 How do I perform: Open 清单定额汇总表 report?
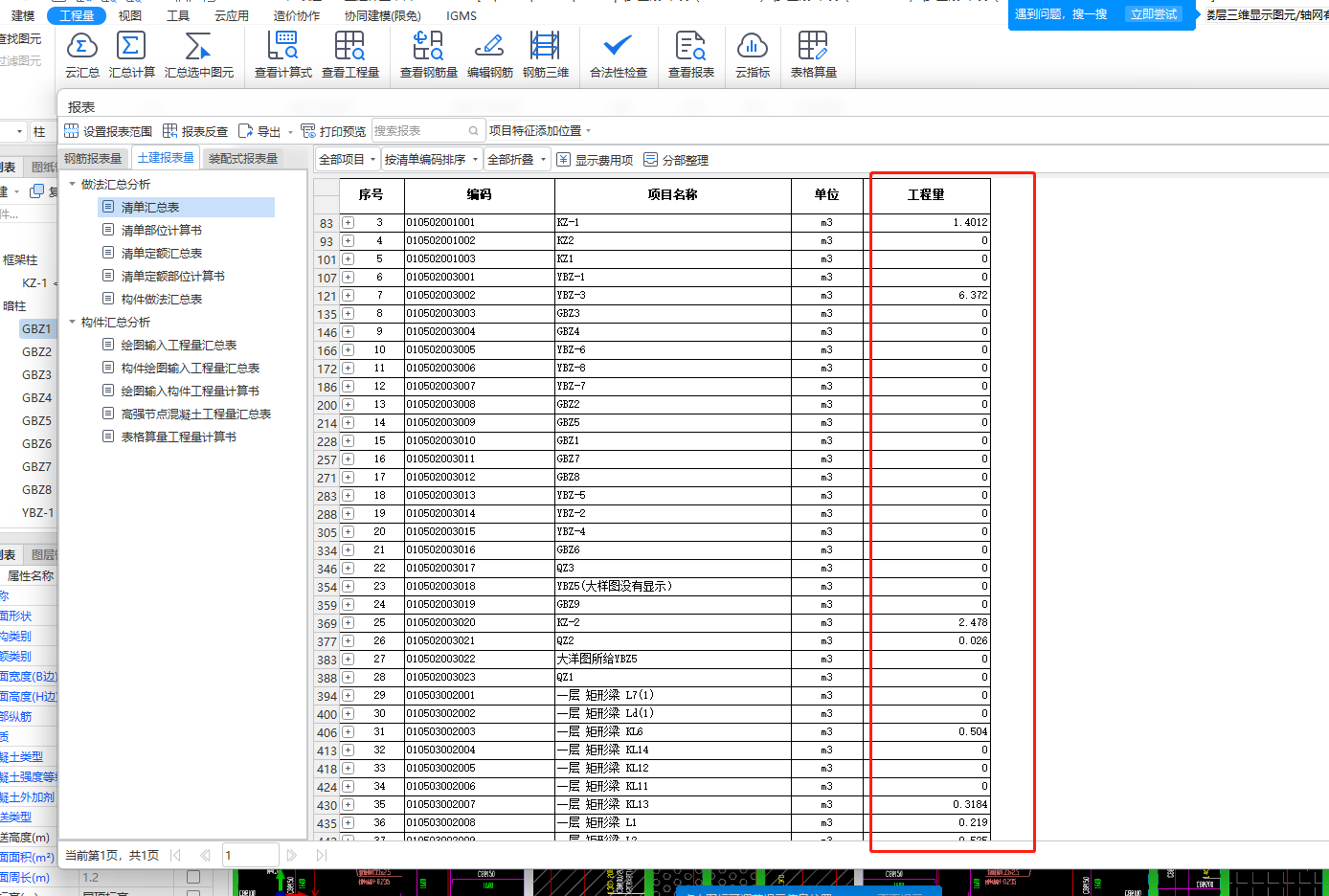(x=161, y=254)
